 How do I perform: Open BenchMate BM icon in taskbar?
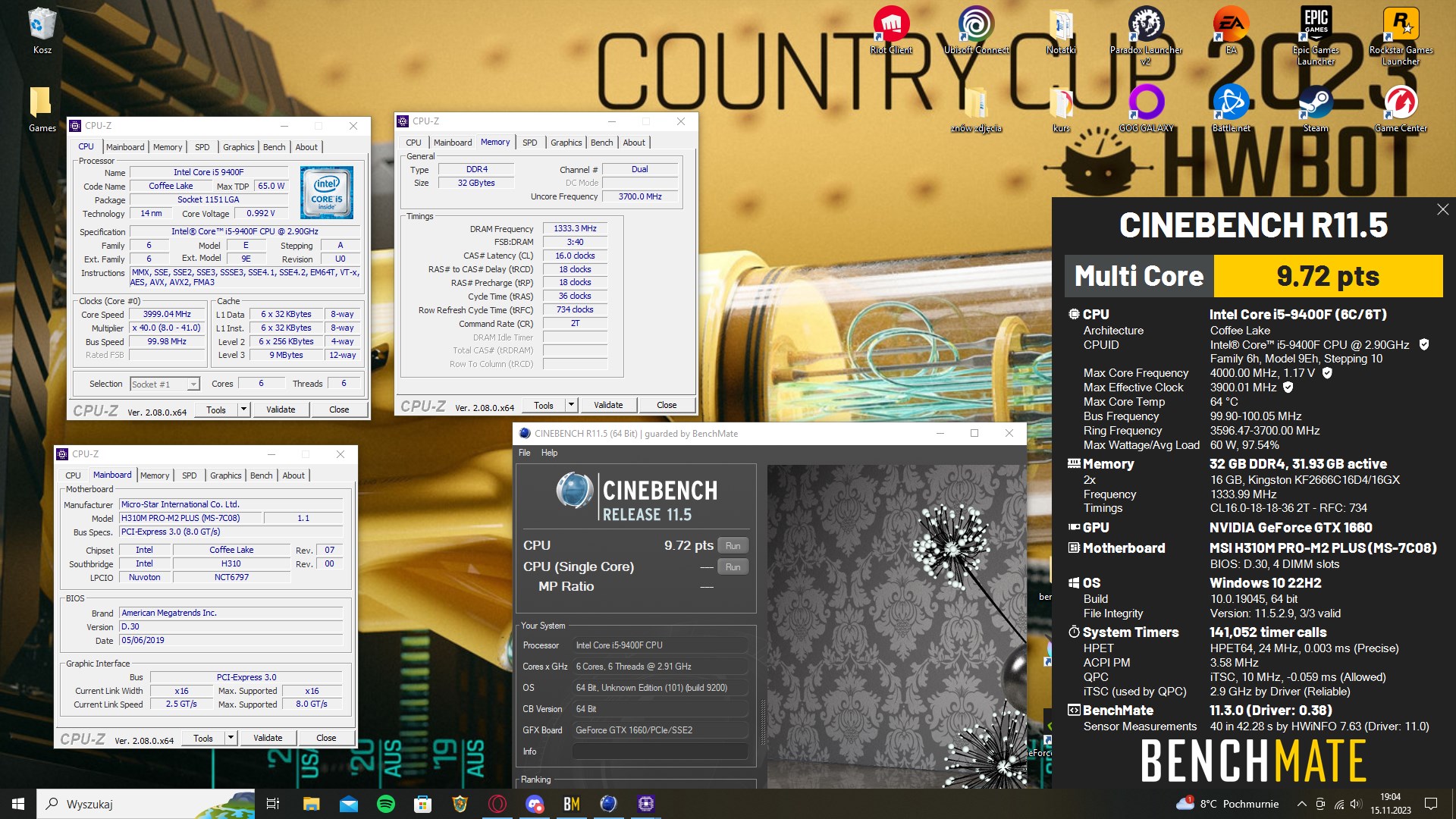(571, 804)
